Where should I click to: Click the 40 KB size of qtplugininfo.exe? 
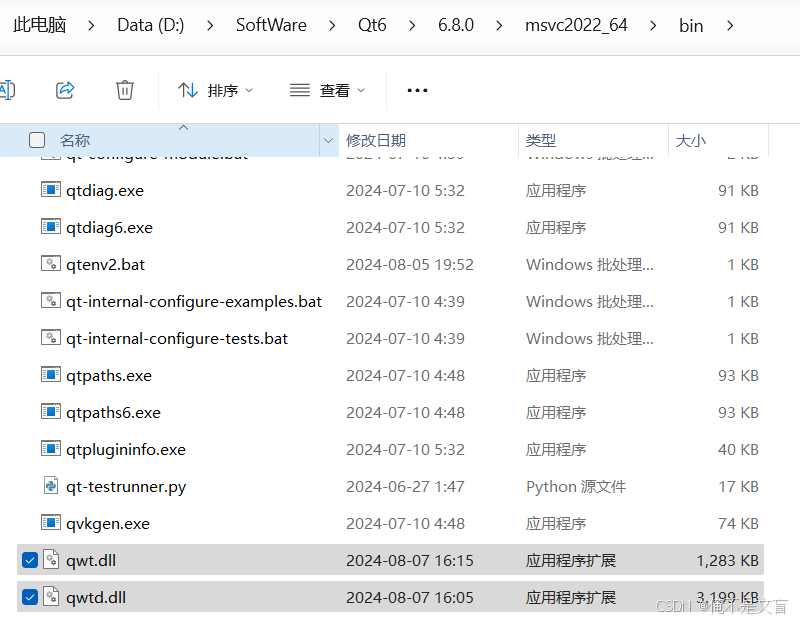[738, 450]
